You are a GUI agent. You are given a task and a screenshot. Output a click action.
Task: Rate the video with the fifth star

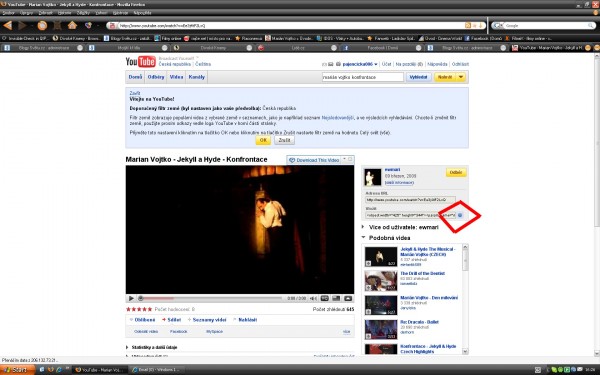(150, 309)
